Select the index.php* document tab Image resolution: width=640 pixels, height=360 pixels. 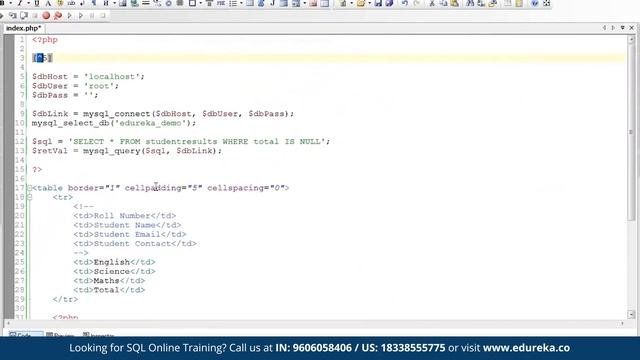23,28
